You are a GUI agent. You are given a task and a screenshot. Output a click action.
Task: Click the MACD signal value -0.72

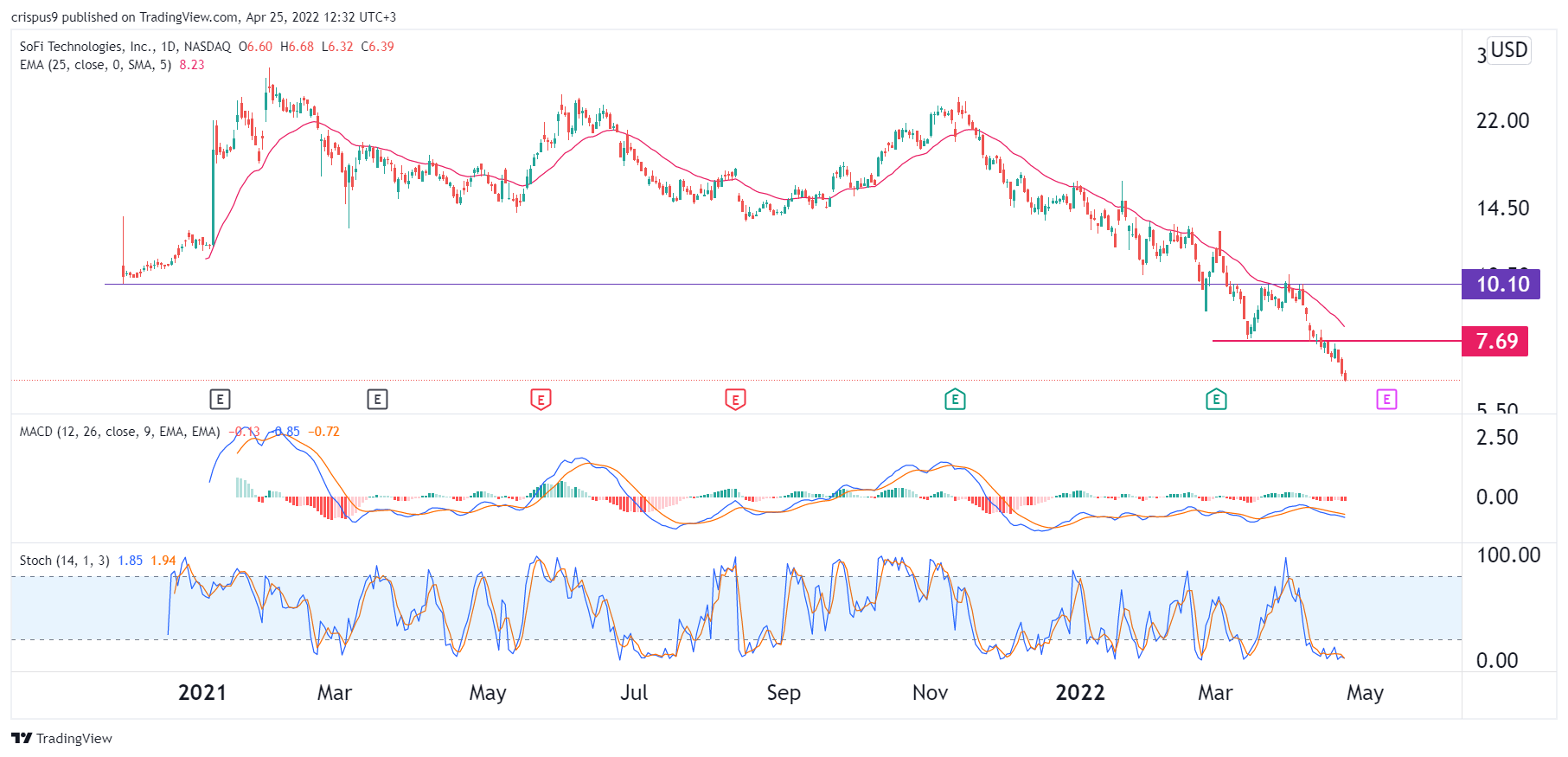coord(325,432)
